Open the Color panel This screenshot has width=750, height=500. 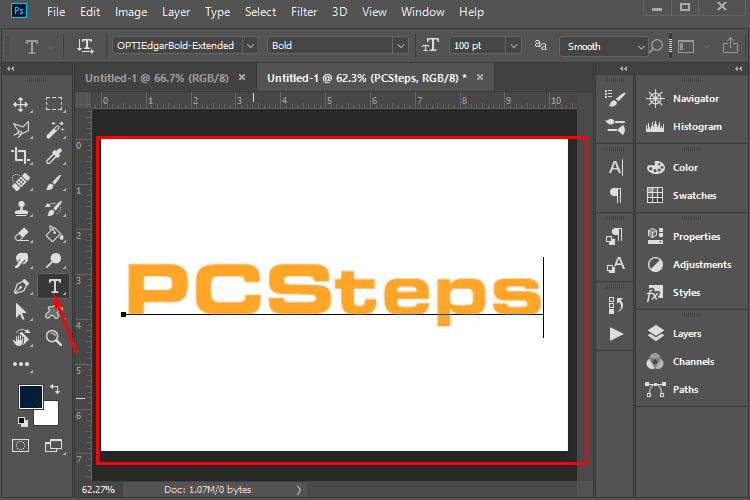pyautogui.click(x=672, y=168)
